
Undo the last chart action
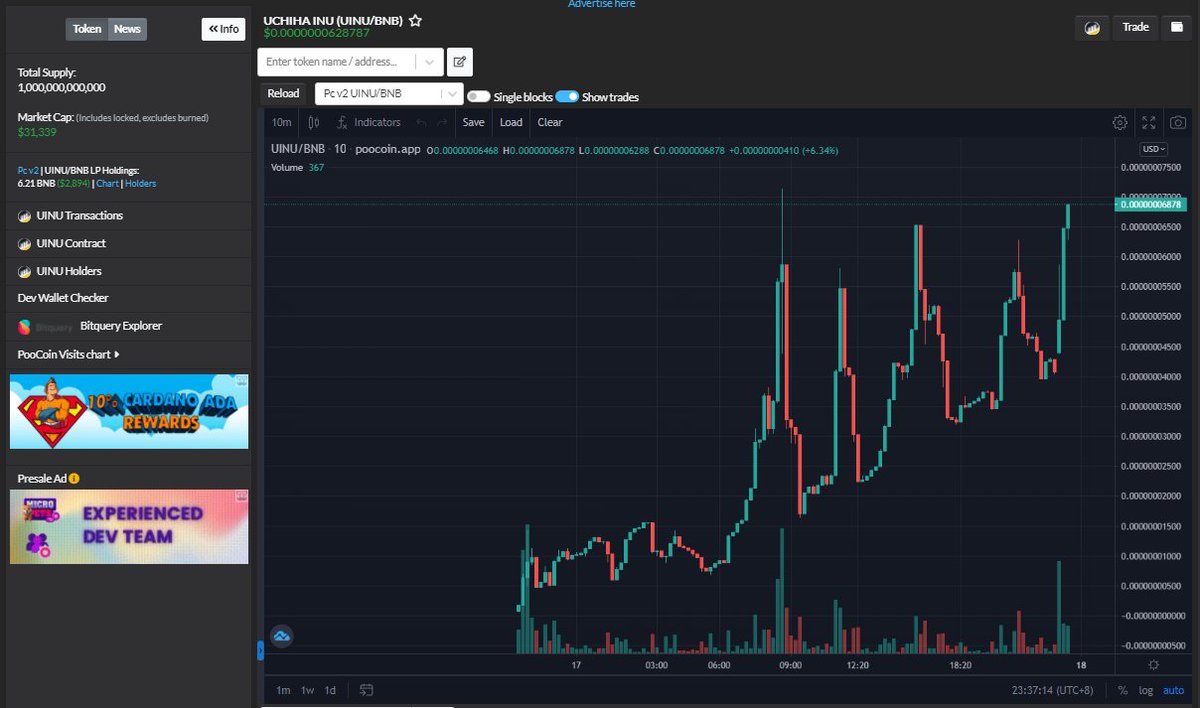pos(421,122)
